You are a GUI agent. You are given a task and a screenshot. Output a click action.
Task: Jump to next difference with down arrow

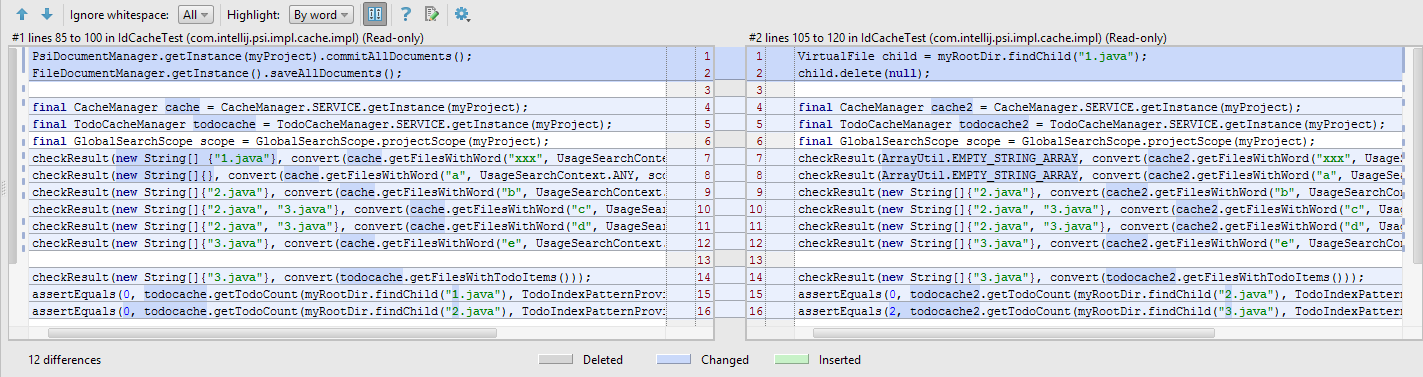(x=47, y=15)
